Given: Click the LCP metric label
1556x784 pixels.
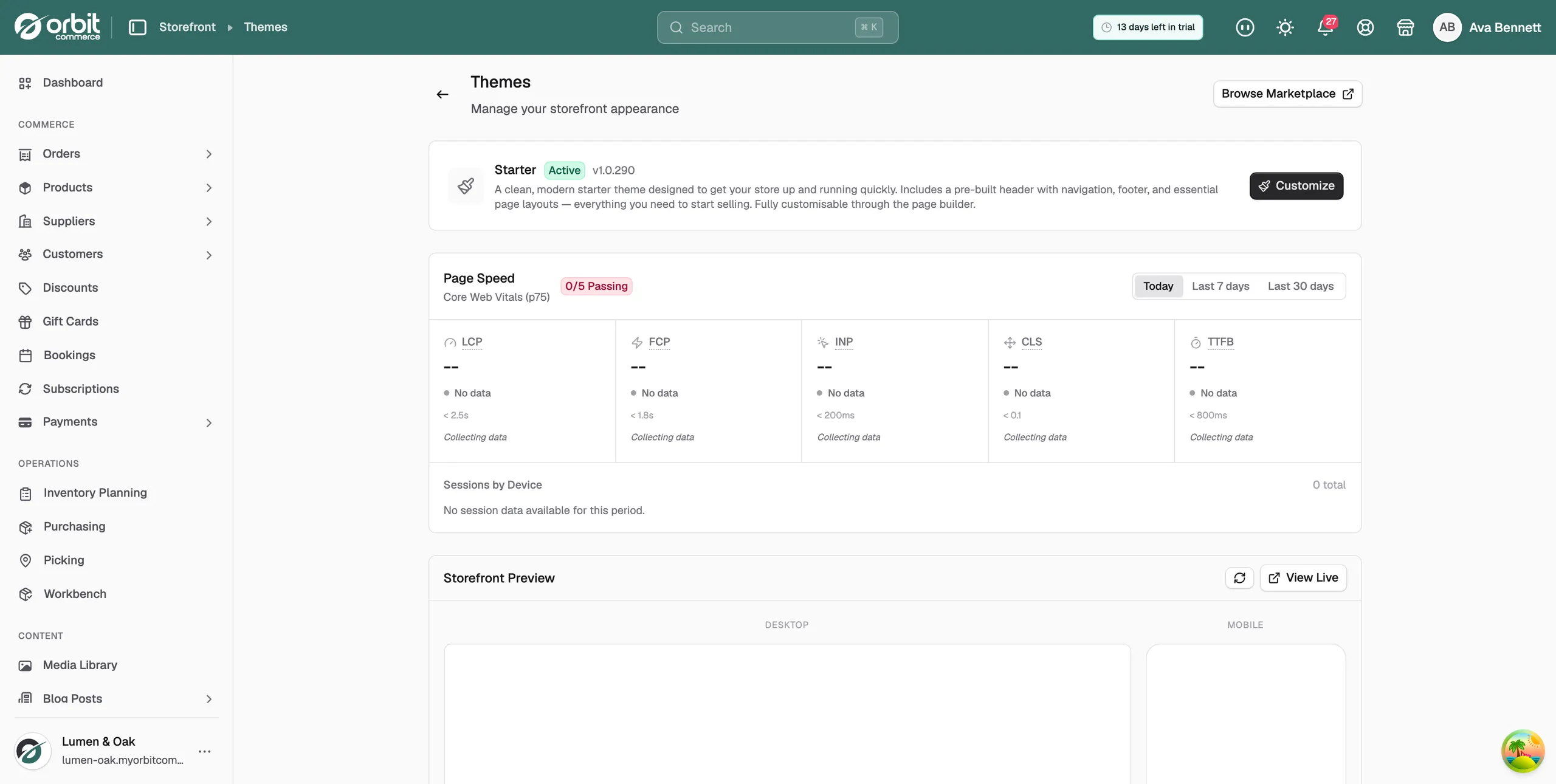Looking at the screenshot, I should [472, 342].
